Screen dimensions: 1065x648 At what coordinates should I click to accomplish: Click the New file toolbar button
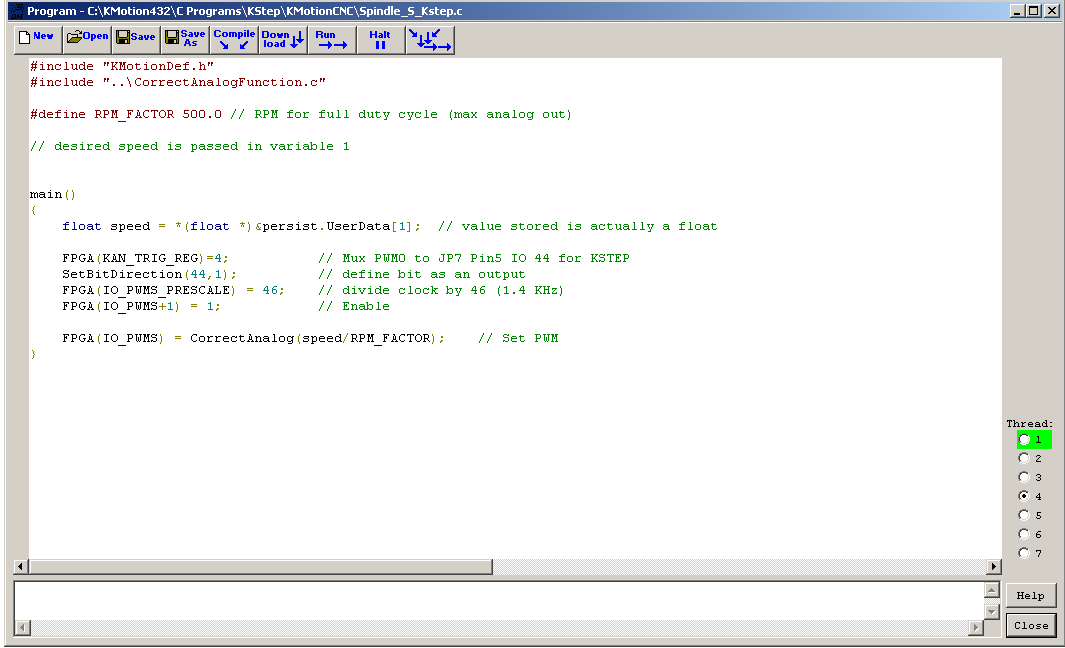38,39
